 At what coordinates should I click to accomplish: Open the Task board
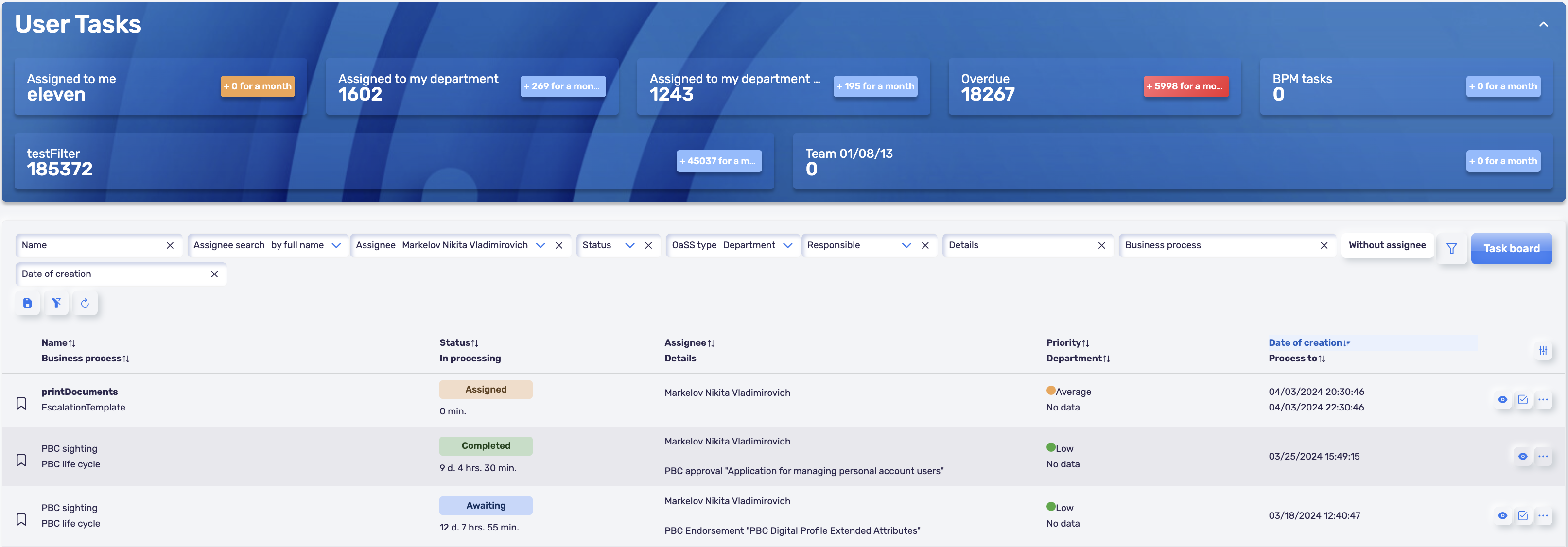pos(1512,248)
